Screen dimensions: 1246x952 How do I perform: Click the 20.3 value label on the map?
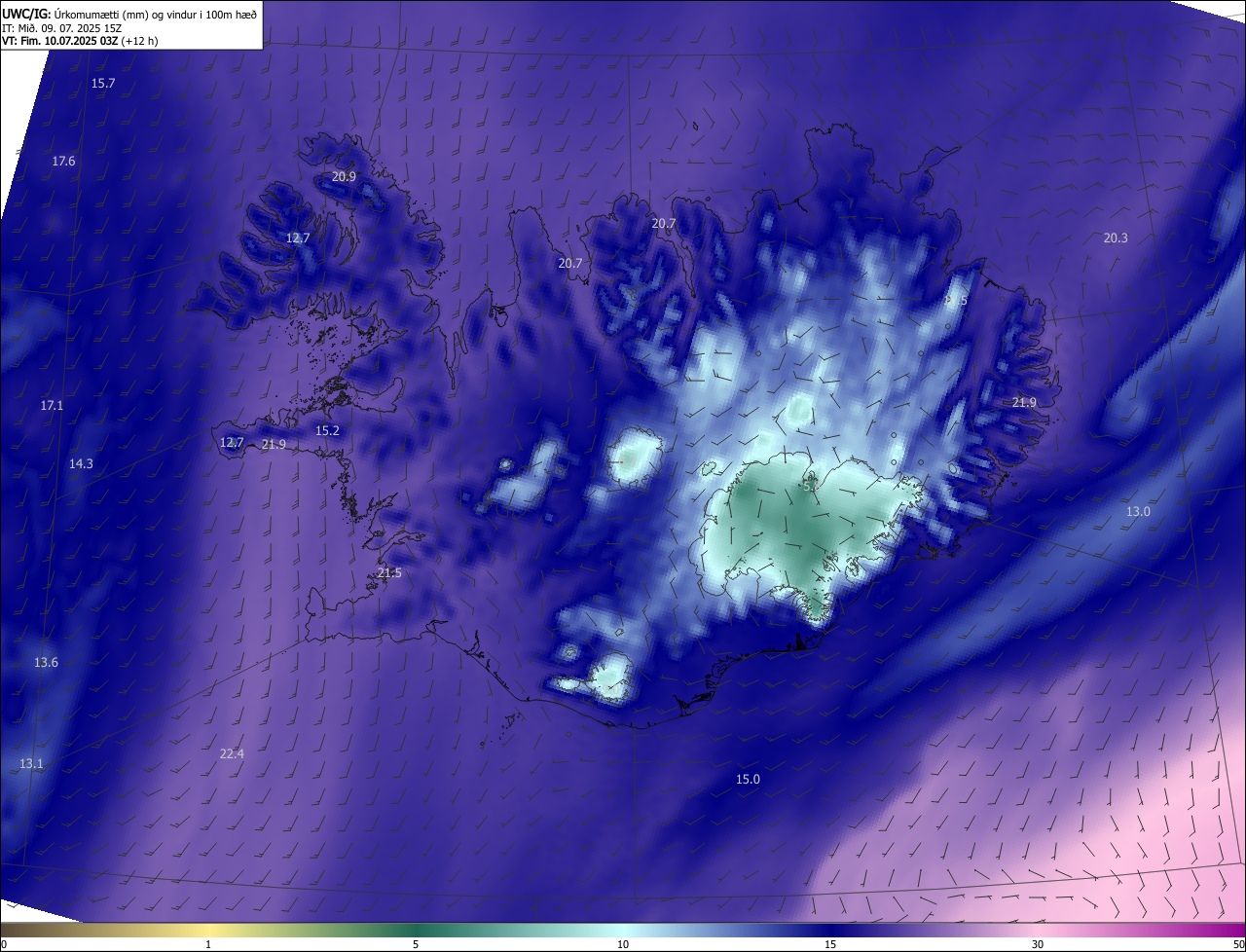pos(1116,238)
